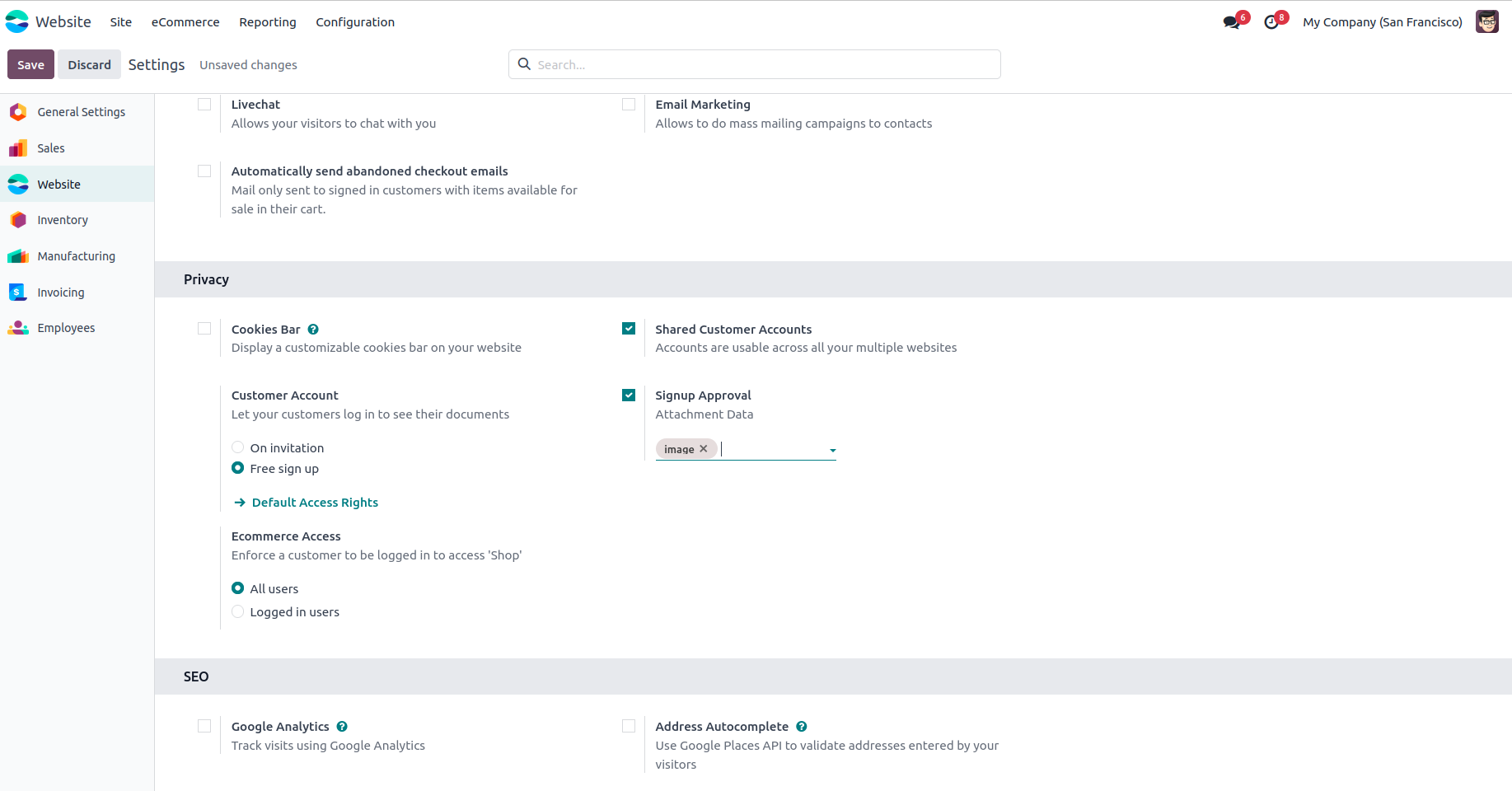Open the Configuration menu
Viewport: 1512px width, 791px height.
[355, 22]
